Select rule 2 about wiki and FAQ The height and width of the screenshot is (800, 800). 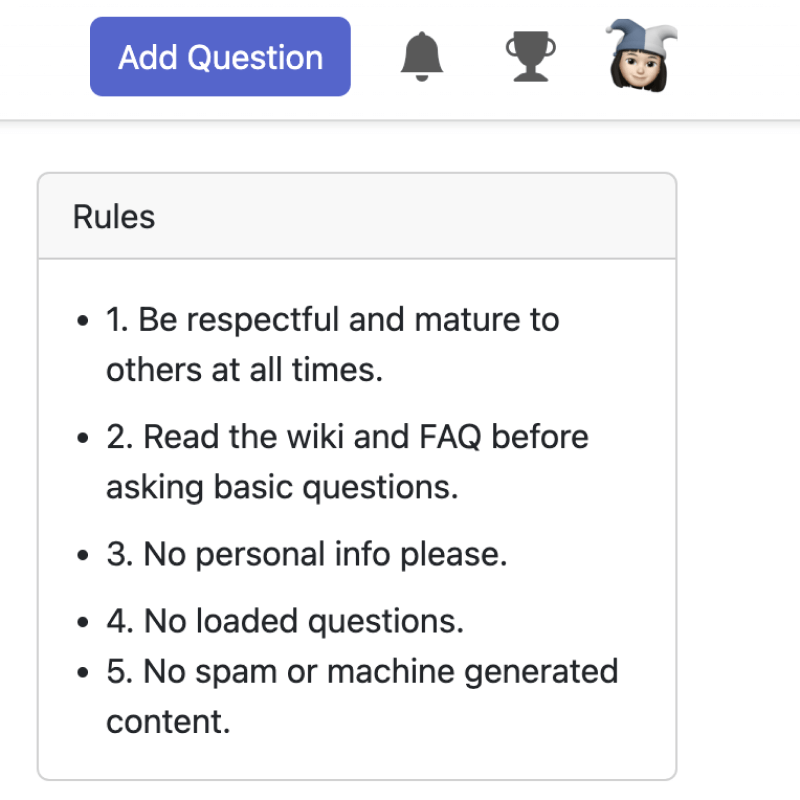point(347,461)
